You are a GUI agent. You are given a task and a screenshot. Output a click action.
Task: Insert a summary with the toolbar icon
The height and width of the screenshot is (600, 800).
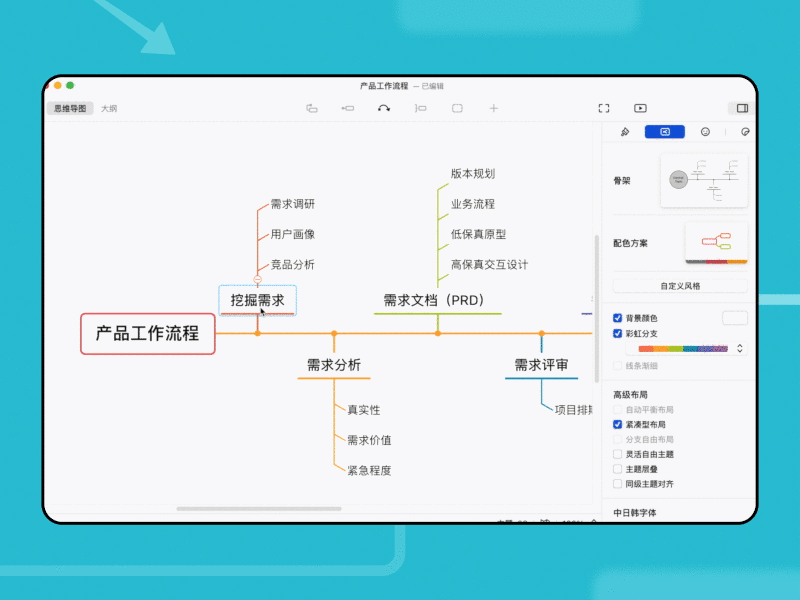coord(423,108)
